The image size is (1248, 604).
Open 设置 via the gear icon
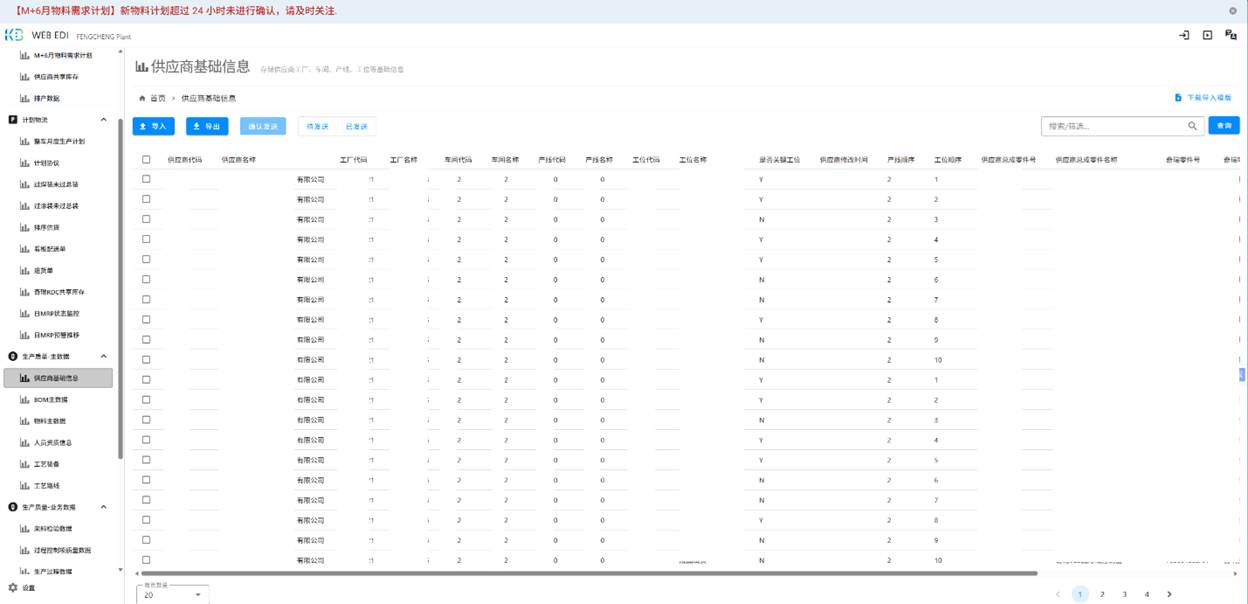point(13,588)
